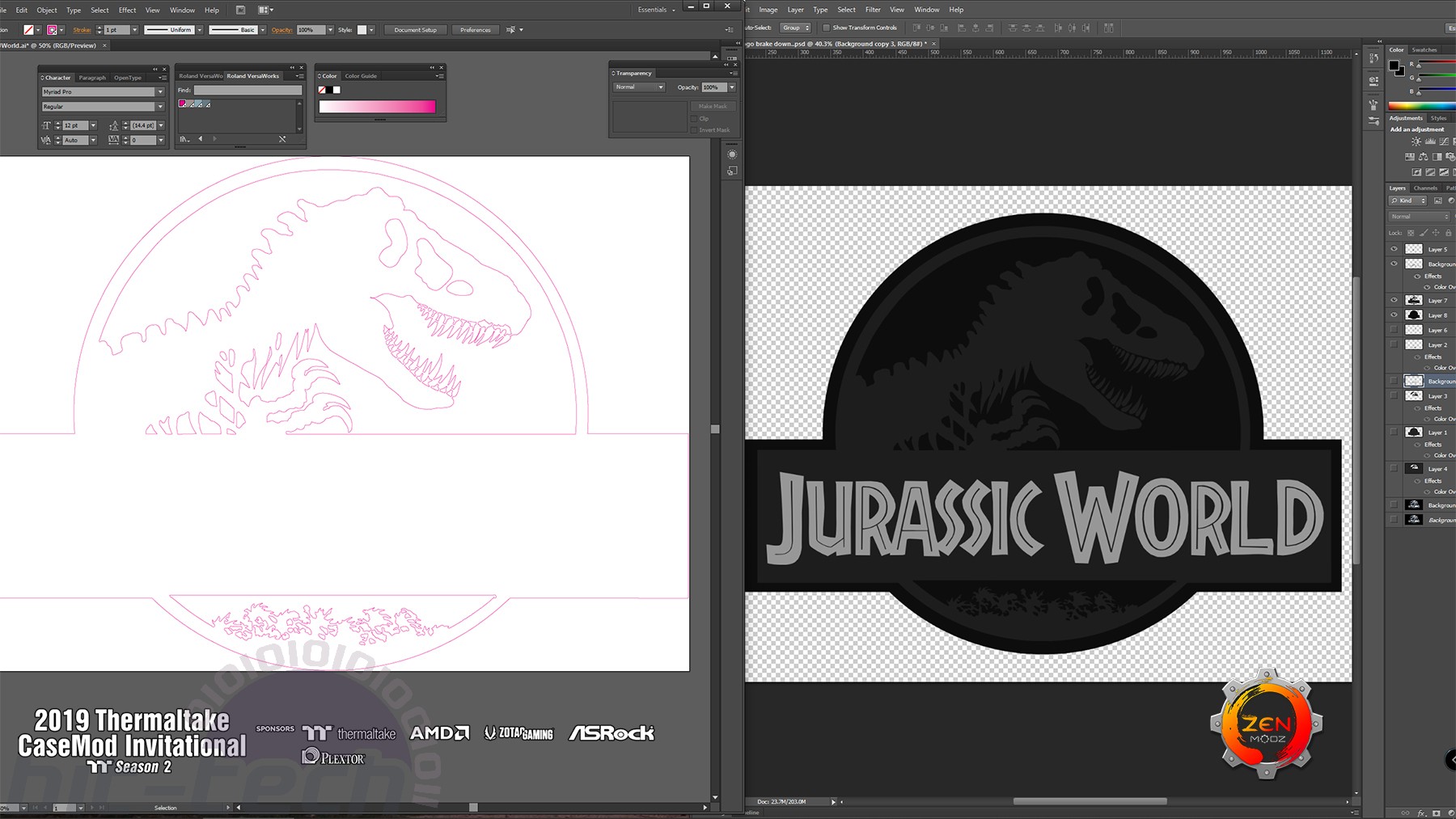Switch to the Paragraph panel tab

point(92,78)
